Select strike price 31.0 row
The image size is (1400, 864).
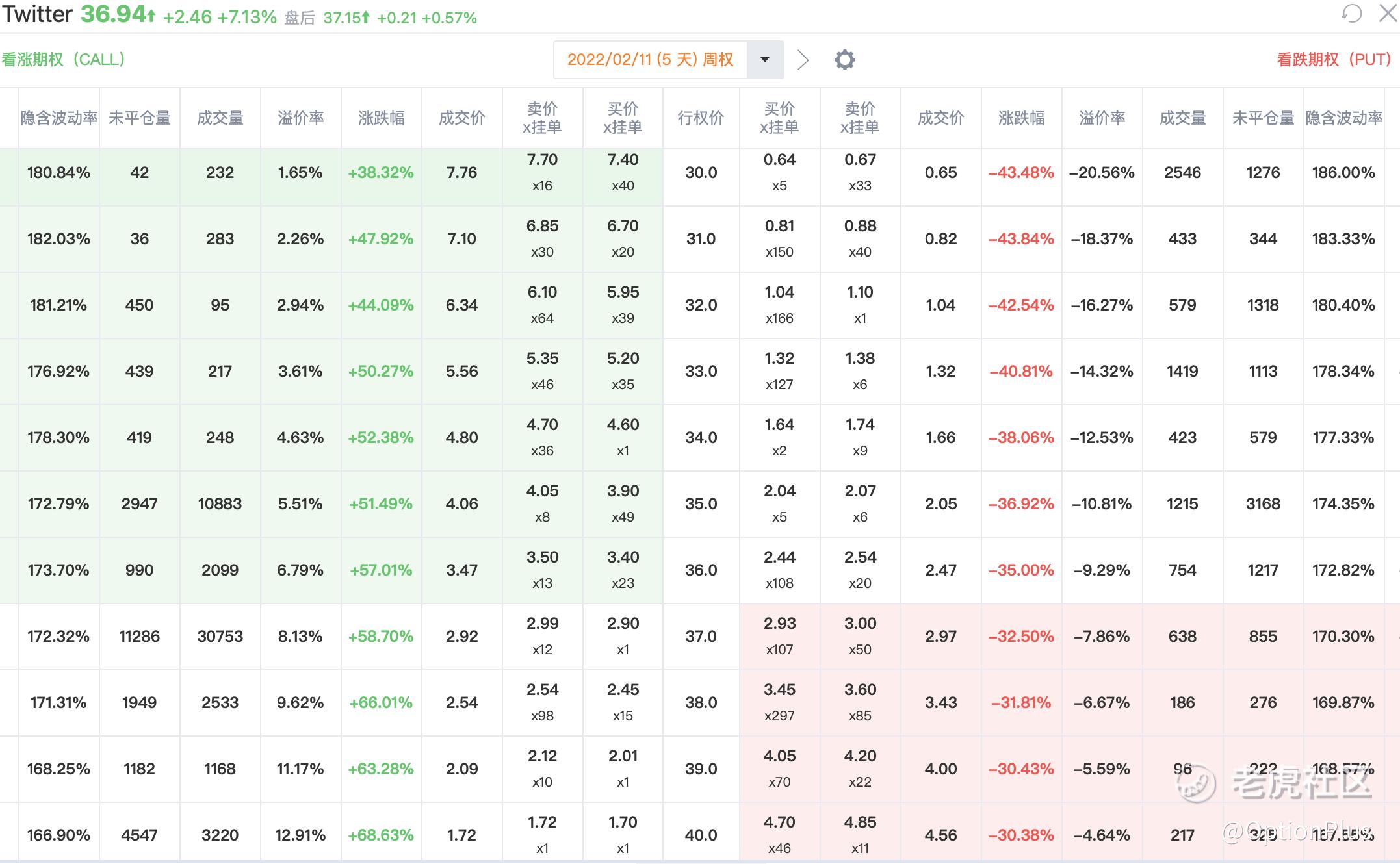click(x=701, y=239)
